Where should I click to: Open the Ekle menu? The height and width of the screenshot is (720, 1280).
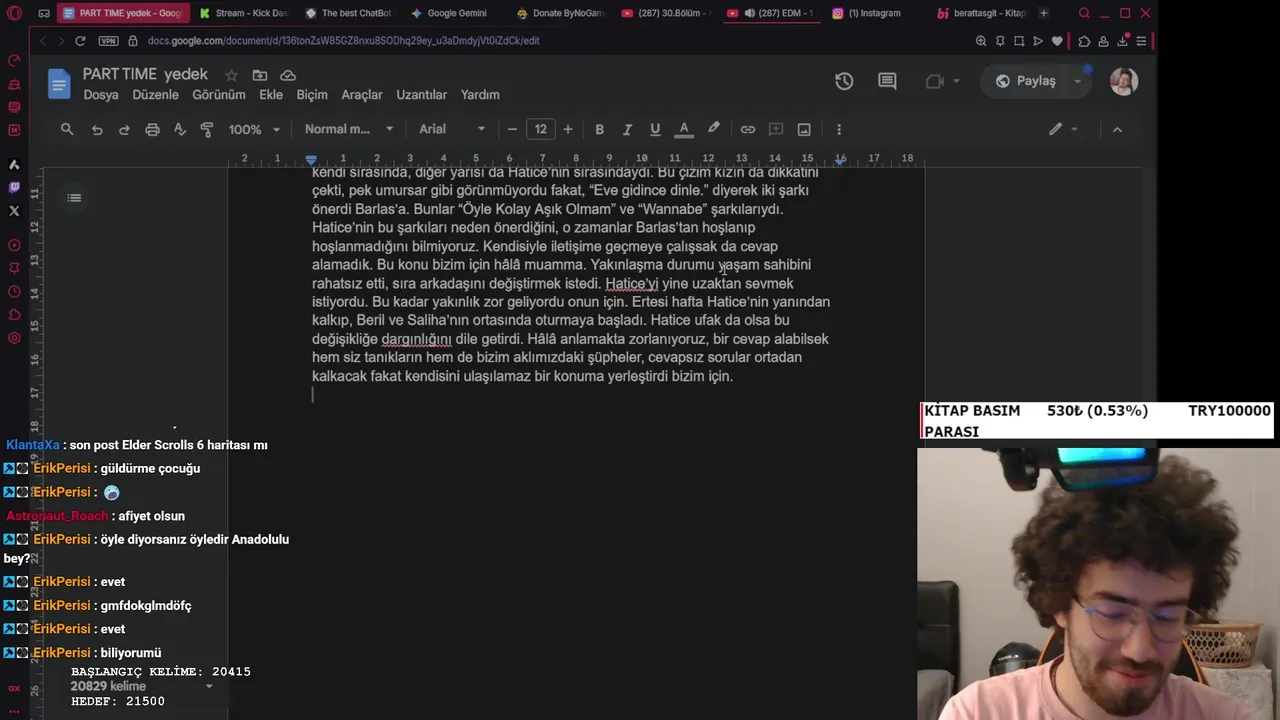pyautogui.click(x=271, y=95)
